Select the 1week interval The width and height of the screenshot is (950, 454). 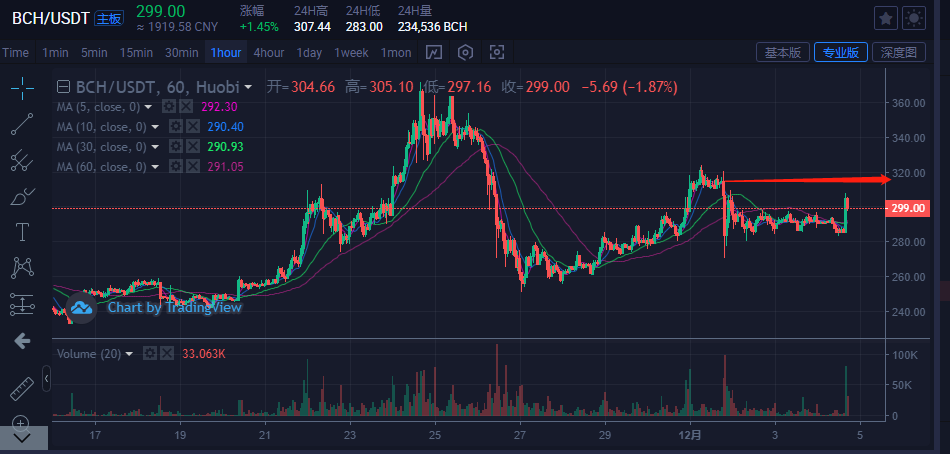tap(351, 53)
